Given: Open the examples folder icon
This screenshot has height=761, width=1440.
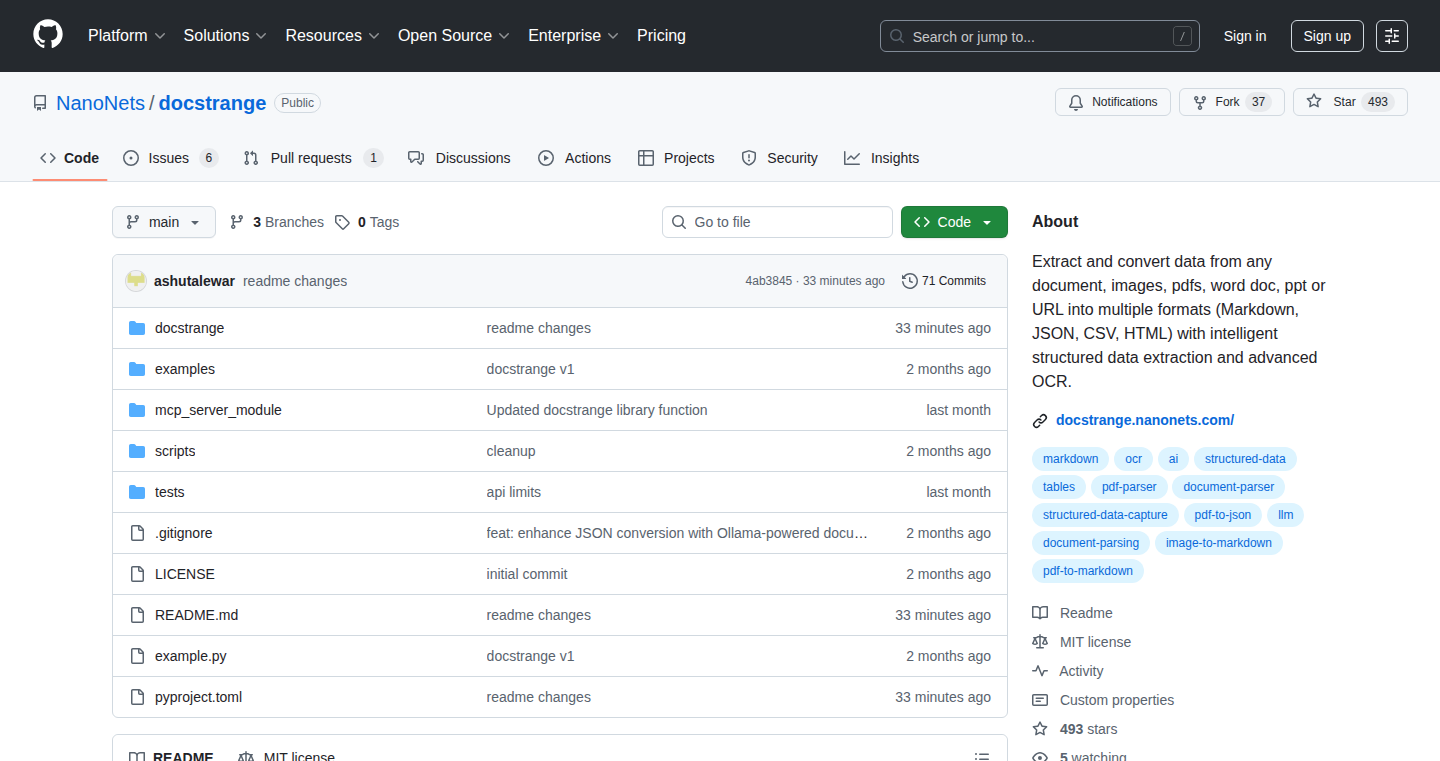Looking at the screenshot, I should pyautogui.click(x=137, y=369).
